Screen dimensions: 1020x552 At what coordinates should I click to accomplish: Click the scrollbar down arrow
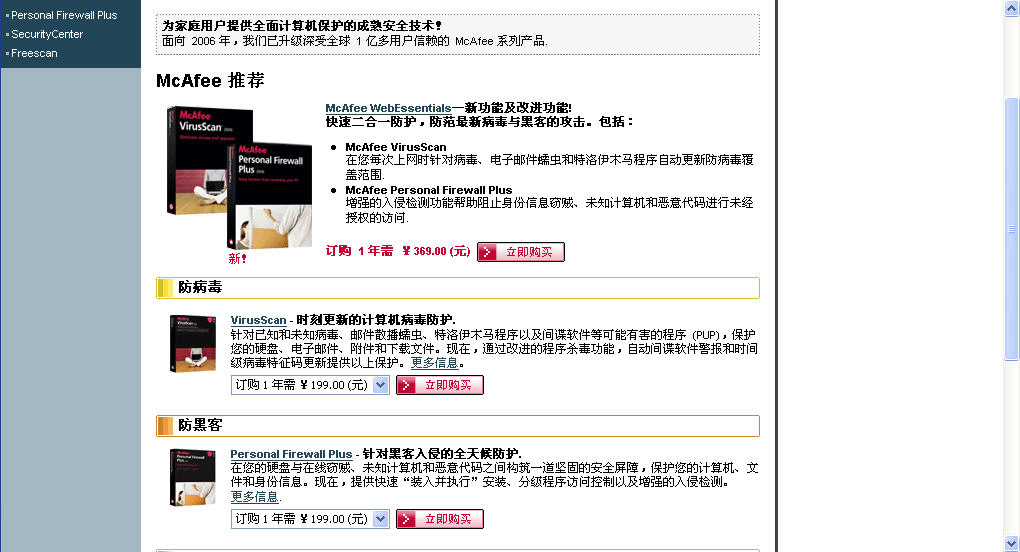click(1012, 544)
